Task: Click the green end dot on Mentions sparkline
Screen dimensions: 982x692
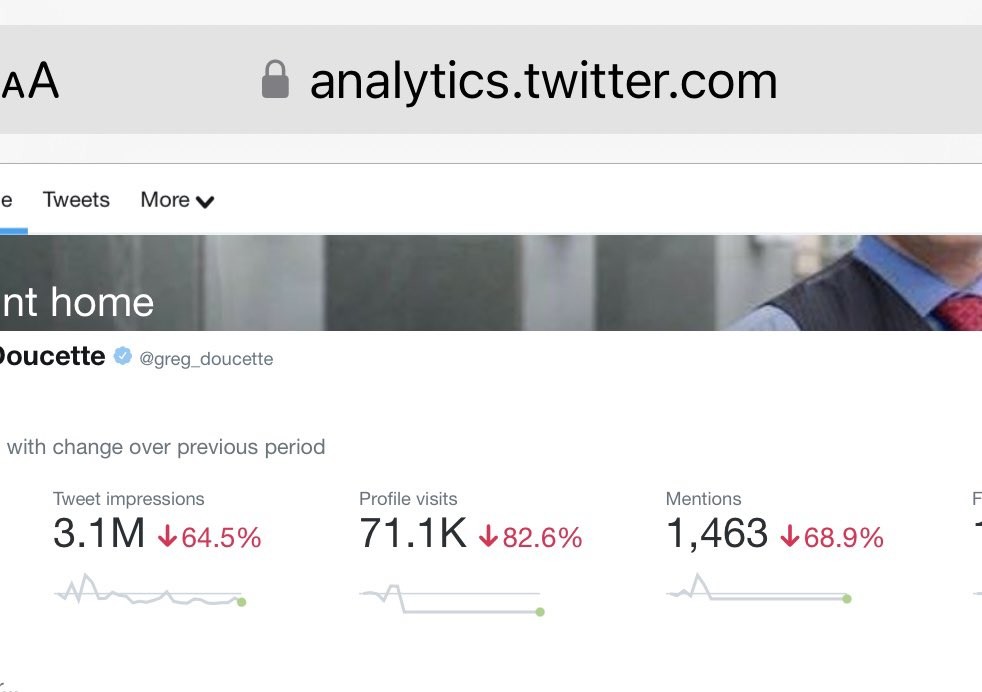Action: pos(847,599)
